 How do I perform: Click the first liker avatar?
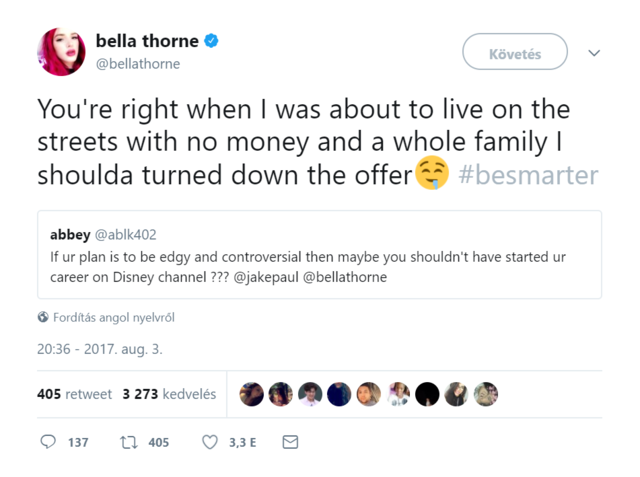point(252,394)
